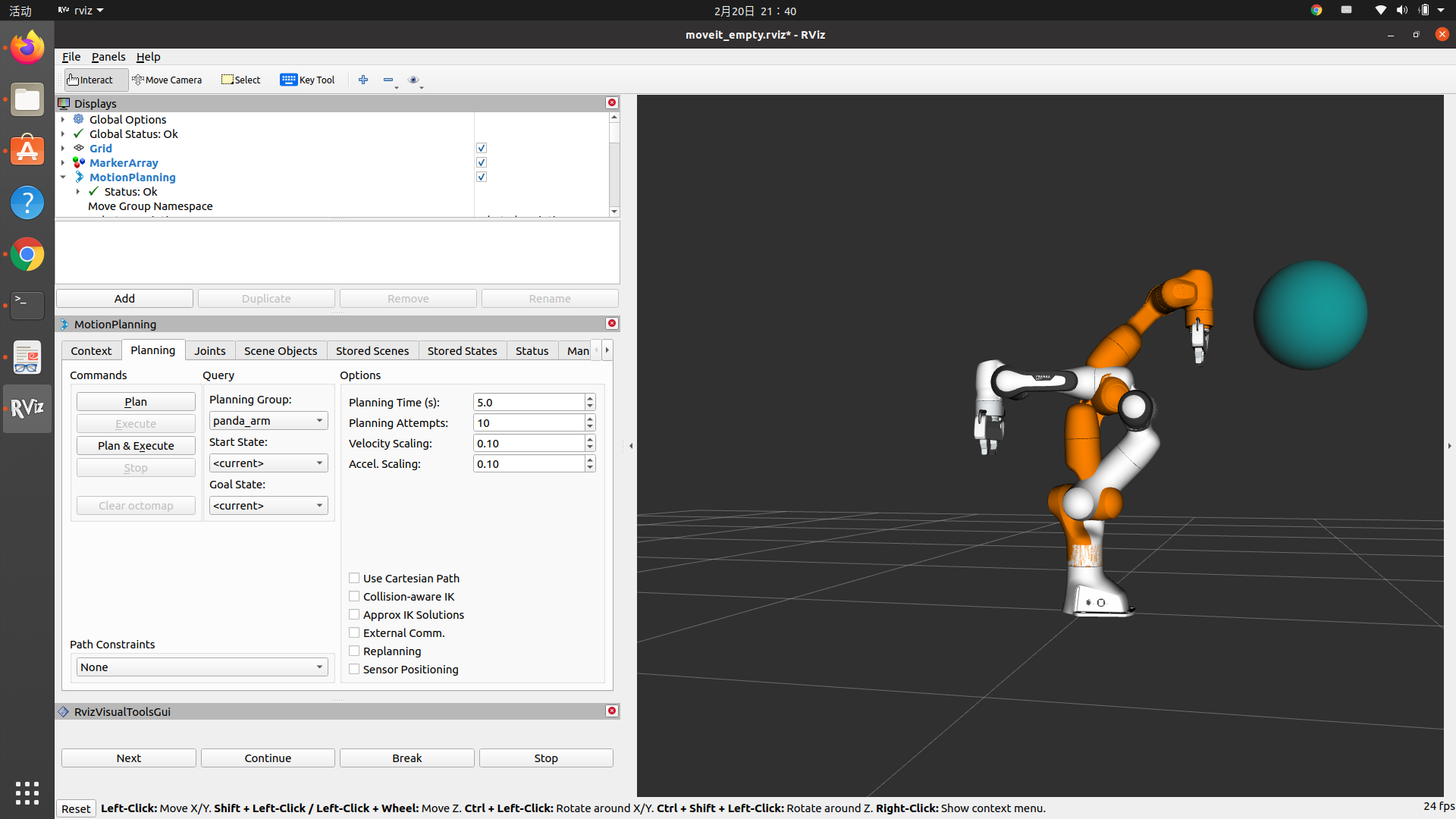Select the Key Tool
The width and height of the screenshot is (1456, 819).
click(x=307, y=80)
